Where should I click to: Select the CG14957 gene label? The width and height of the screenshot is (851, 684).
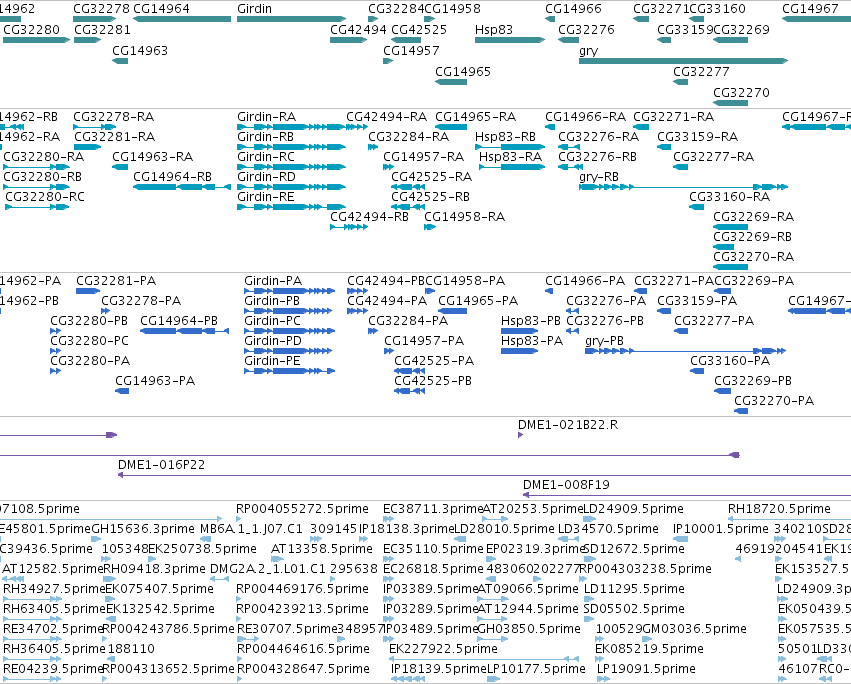(x=411, y=50)
